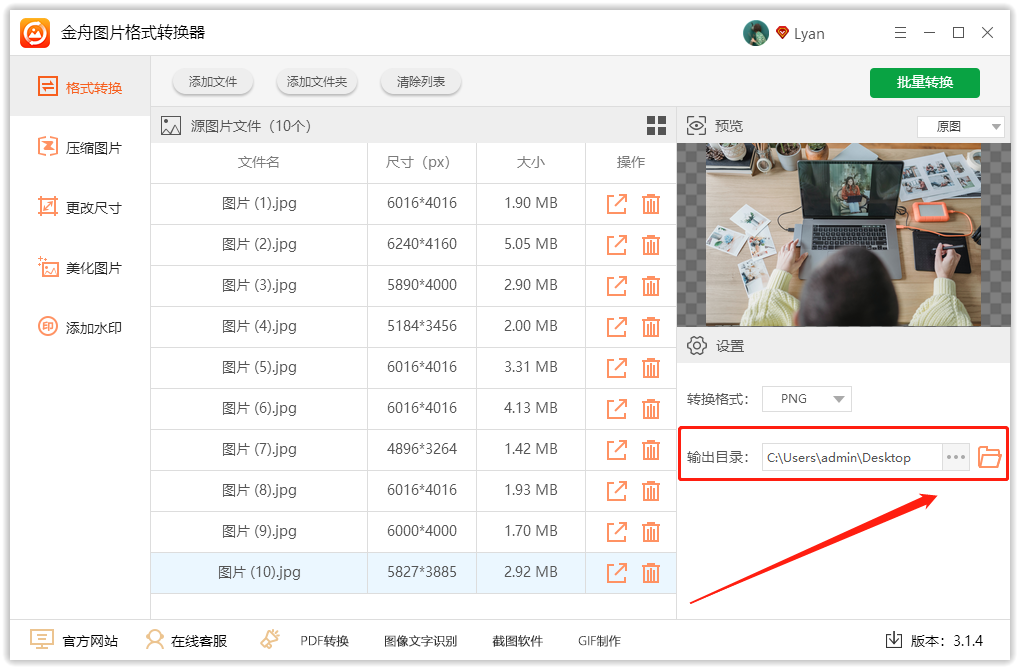Viewport: 1020px width, 670px height.
Task: Click the output directory path field
Action: click(851, 457)
